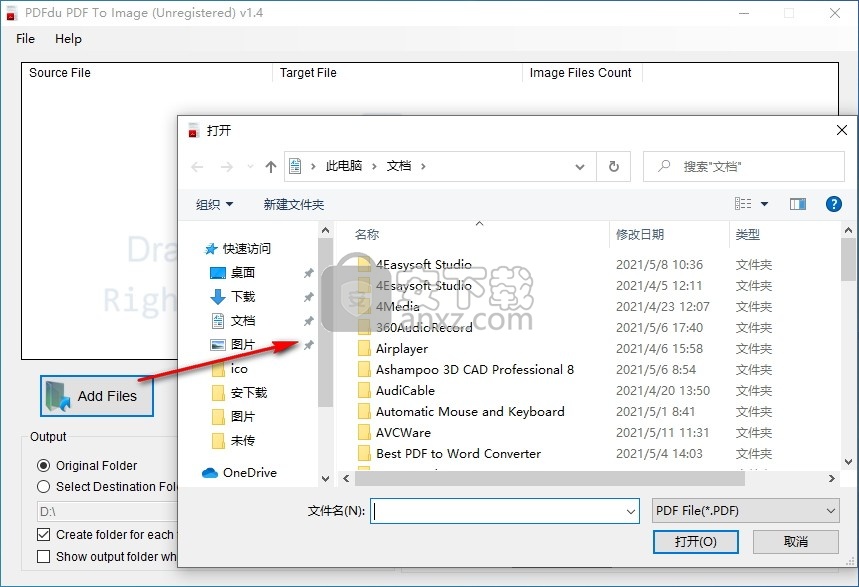Open the 组织 menu
Screen dimensions: 859x587
214,204
